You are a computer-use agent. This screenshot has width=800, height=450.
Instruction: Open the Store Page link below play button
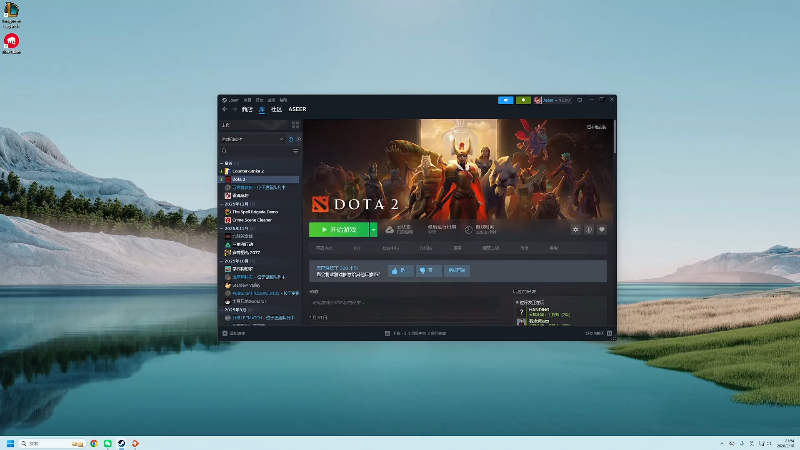click(324, 248)
